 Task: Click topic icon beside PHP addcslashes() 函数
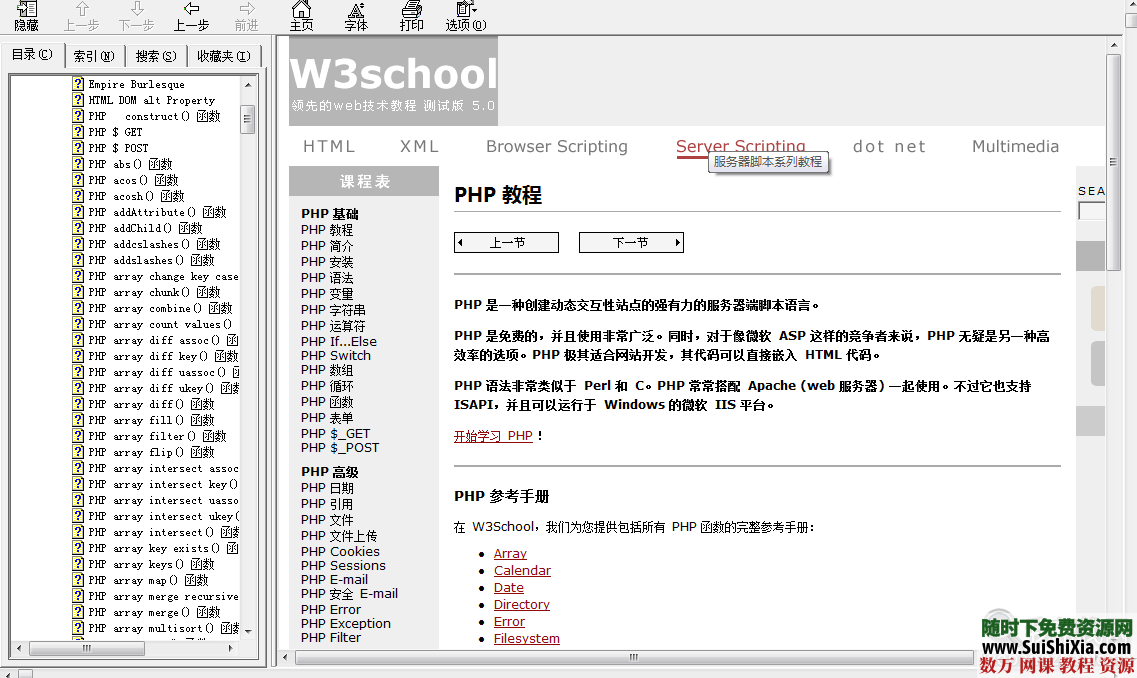[78, 244]
